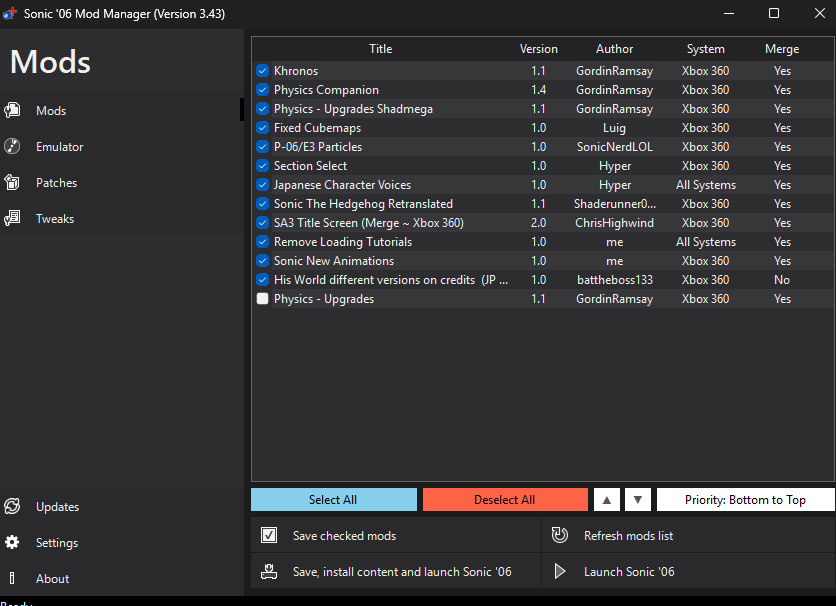Switch to the Patches section

click(x=122, y=182)
